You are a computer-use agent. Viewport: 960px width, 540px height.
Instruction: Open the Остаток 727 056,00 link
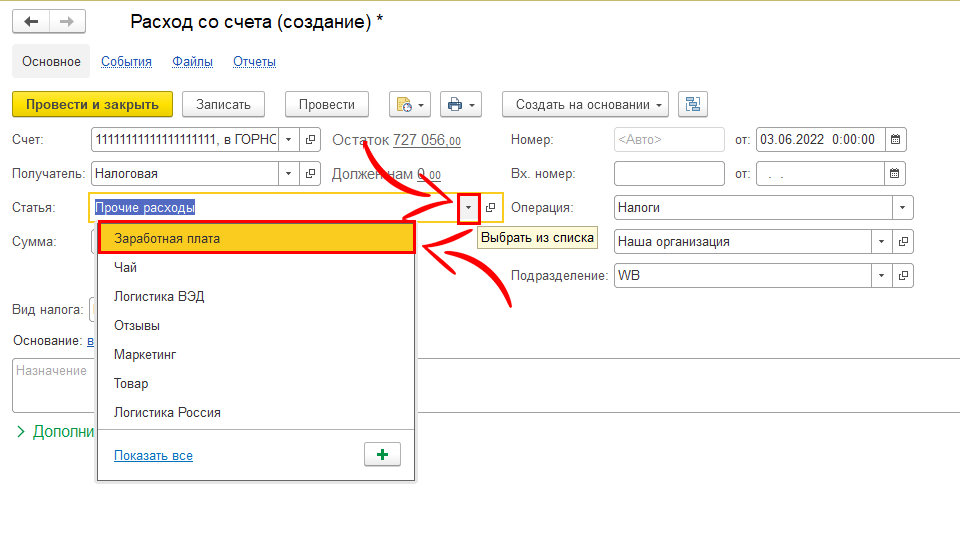click(427, 140)
